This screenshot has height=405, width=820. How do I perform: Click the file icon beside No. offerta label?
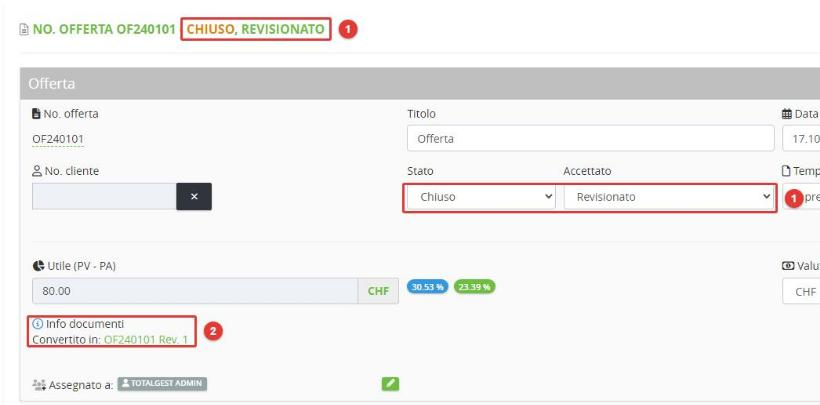coord(36,114)
